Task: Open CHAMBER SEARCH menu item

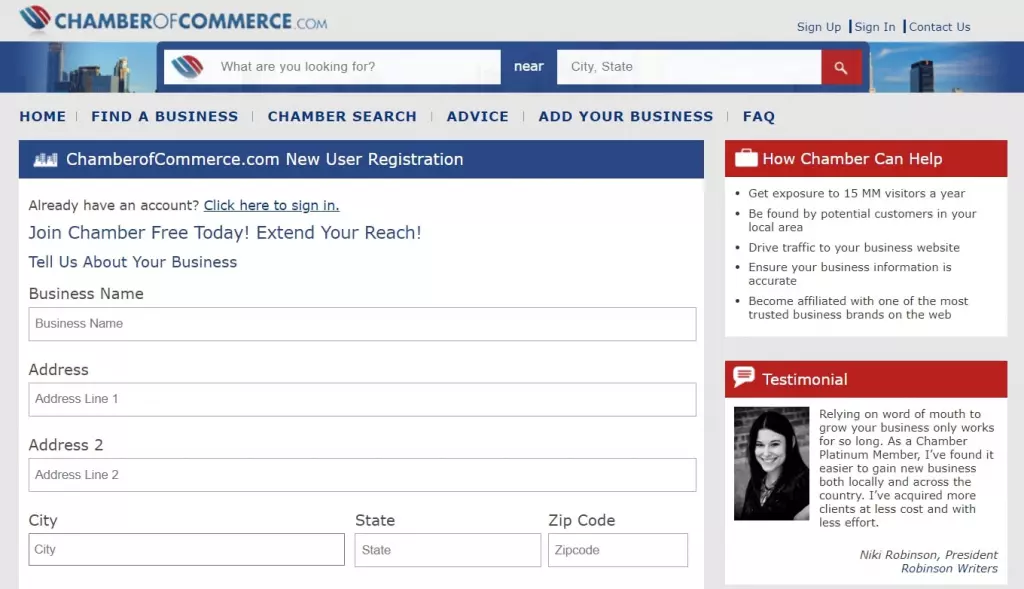Action: click(342, 116)
